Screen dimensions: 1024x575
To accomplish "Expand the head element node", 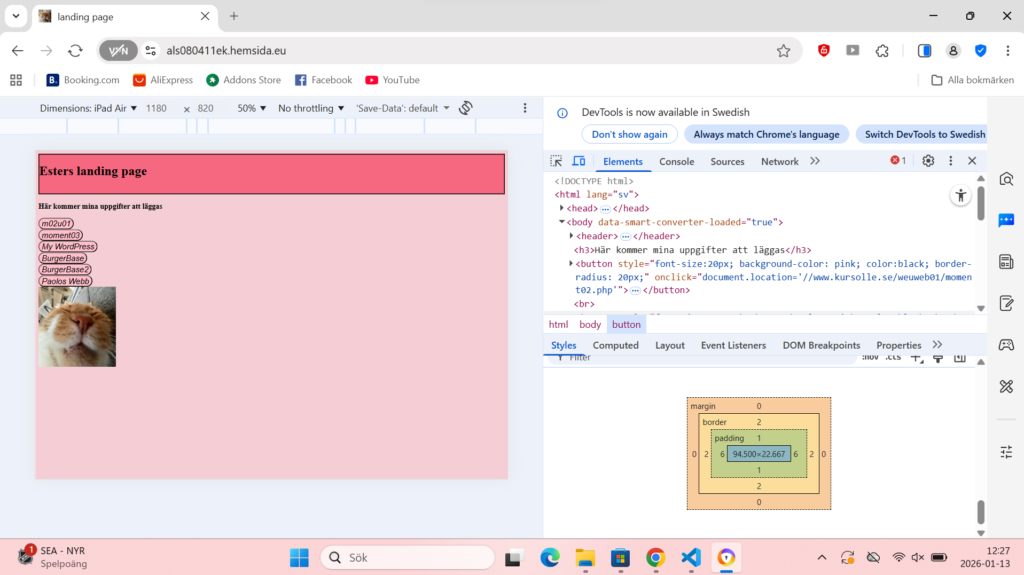I will (x=562, y=208).
